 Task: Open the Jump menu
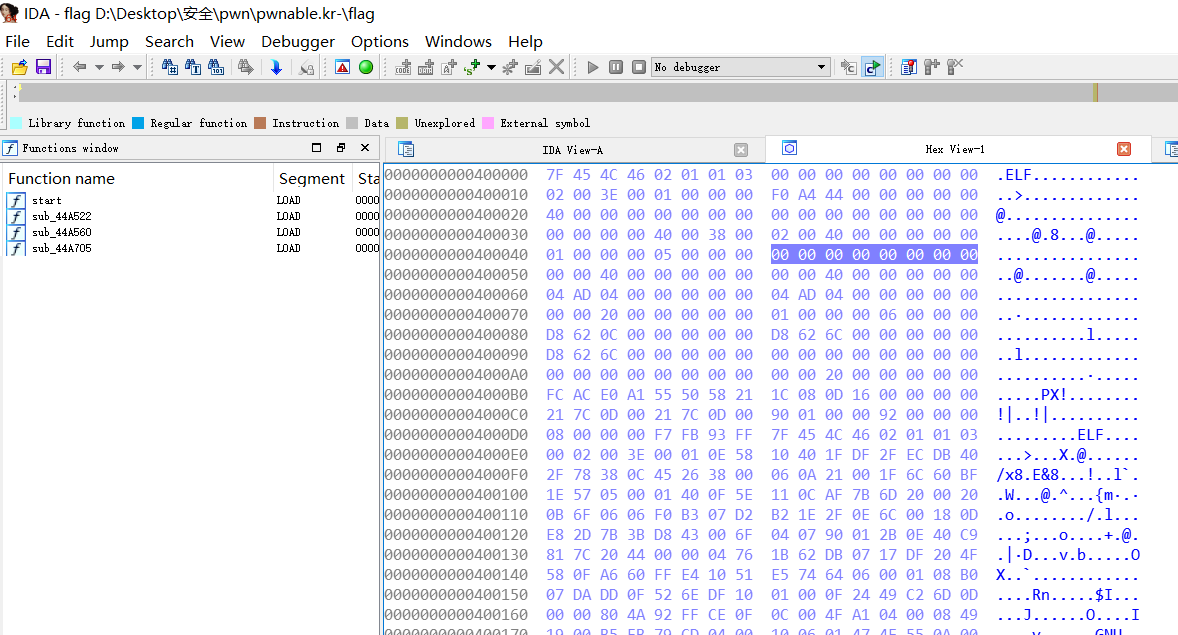point(109,41)
